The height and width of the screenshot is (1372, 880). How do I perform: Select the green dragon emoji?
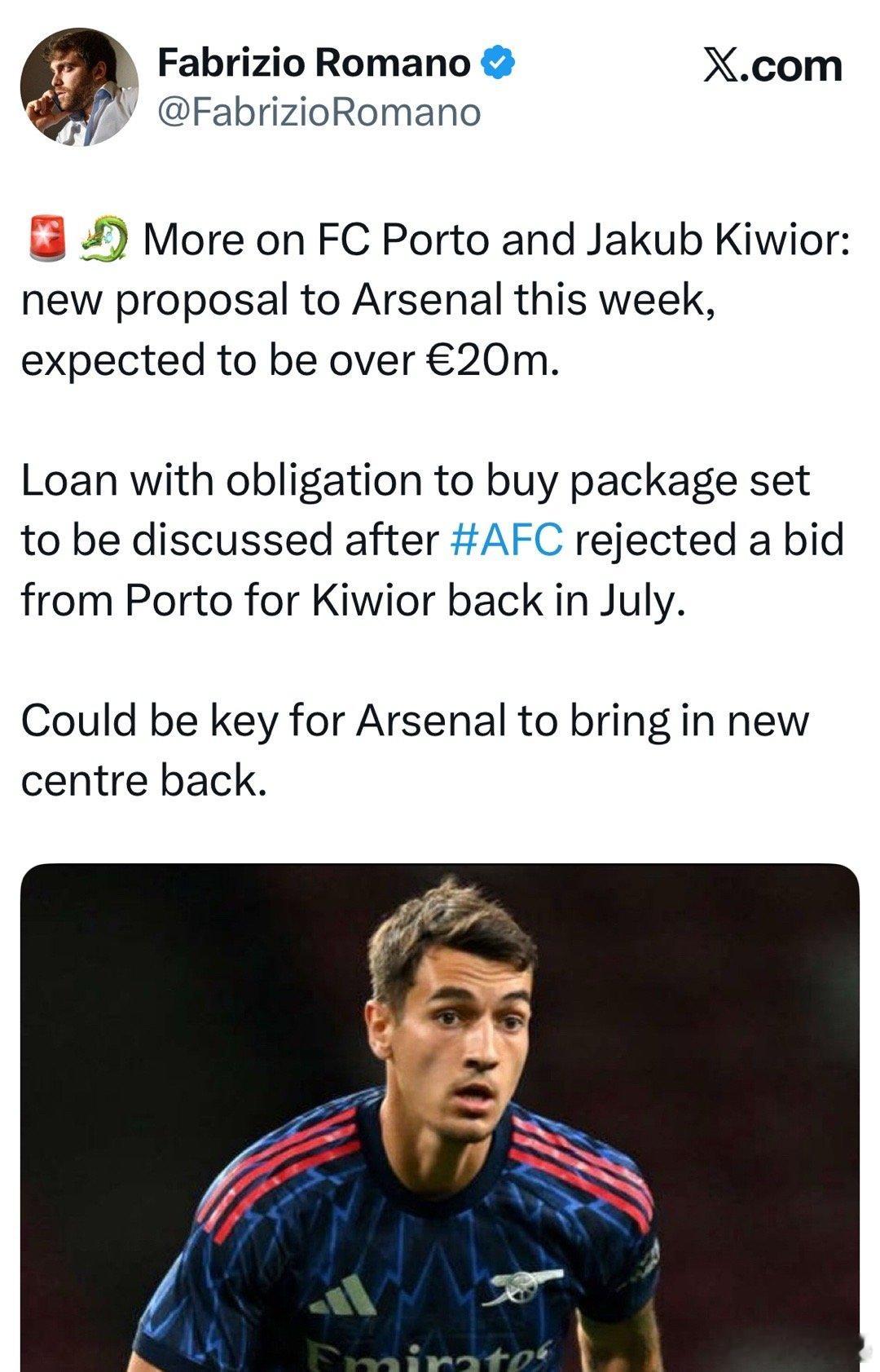pos(104,239)
